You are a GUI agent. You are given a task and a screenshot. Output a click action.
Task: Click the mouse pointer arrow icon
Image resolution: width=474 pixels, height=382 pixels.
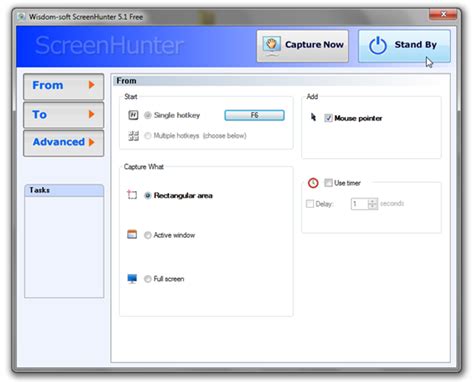pyautogui.click(x=313, y=117)
